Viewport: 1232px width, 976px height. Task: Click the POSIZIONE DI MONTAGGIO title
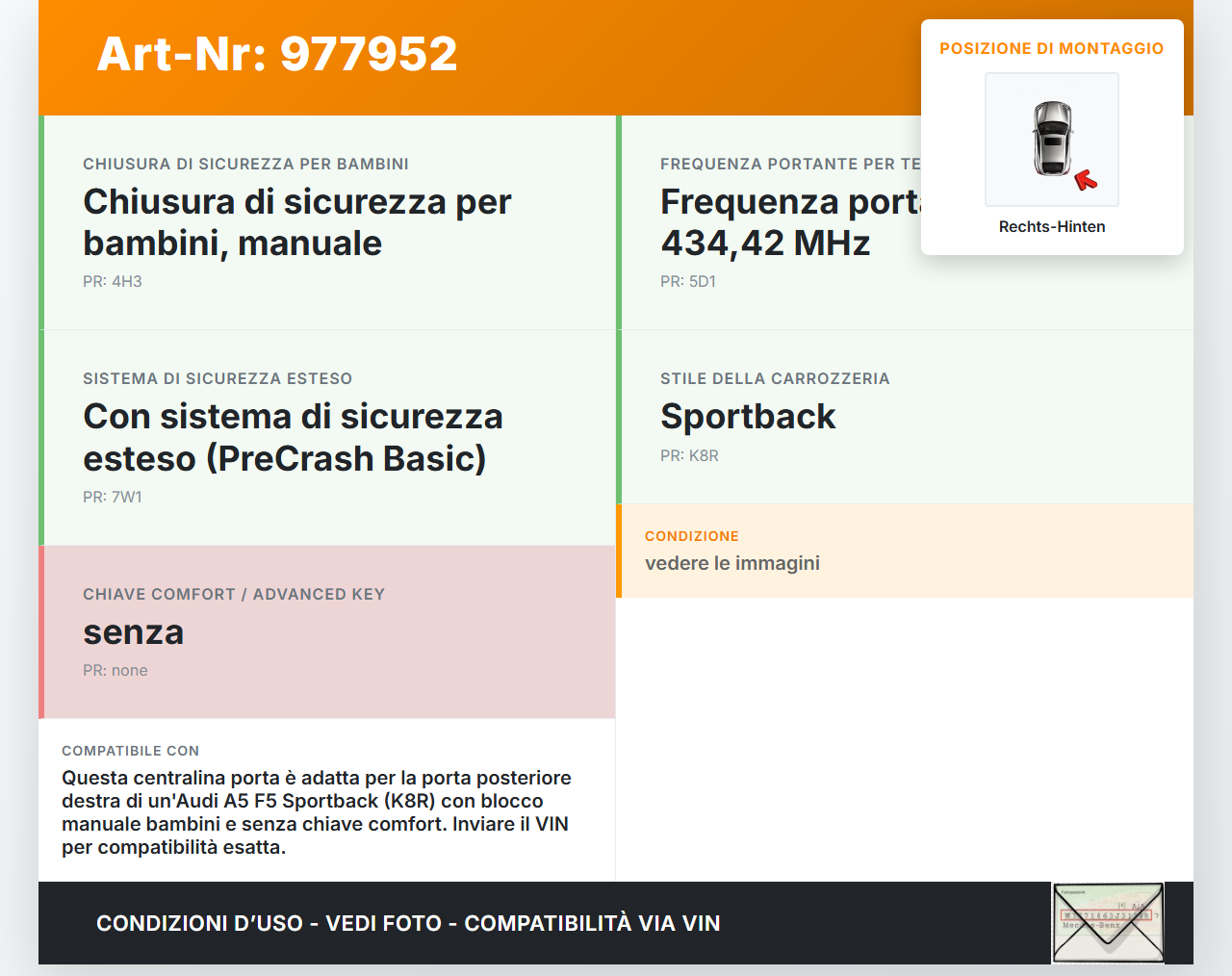[1052, 48]
